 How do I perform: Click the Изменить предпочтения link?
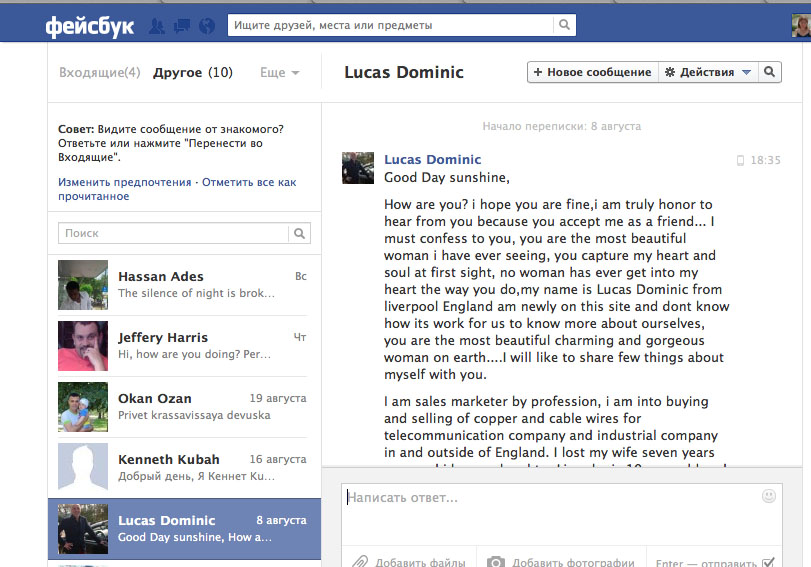click(125, 182)
